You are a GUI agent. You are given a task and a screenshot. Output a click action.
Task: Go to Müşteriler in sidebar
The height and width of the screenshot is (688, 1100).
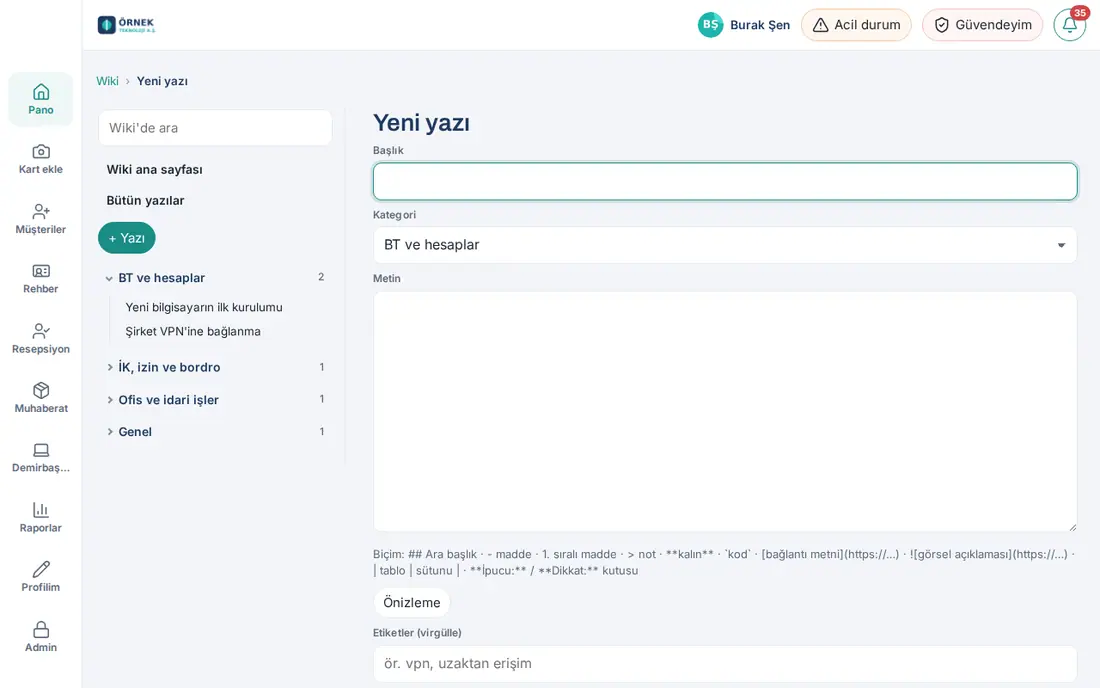click(x=41, y=219)
